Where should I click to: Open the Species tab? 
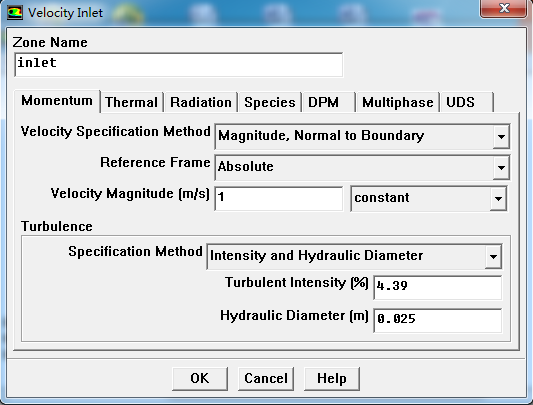pos(270,102)
